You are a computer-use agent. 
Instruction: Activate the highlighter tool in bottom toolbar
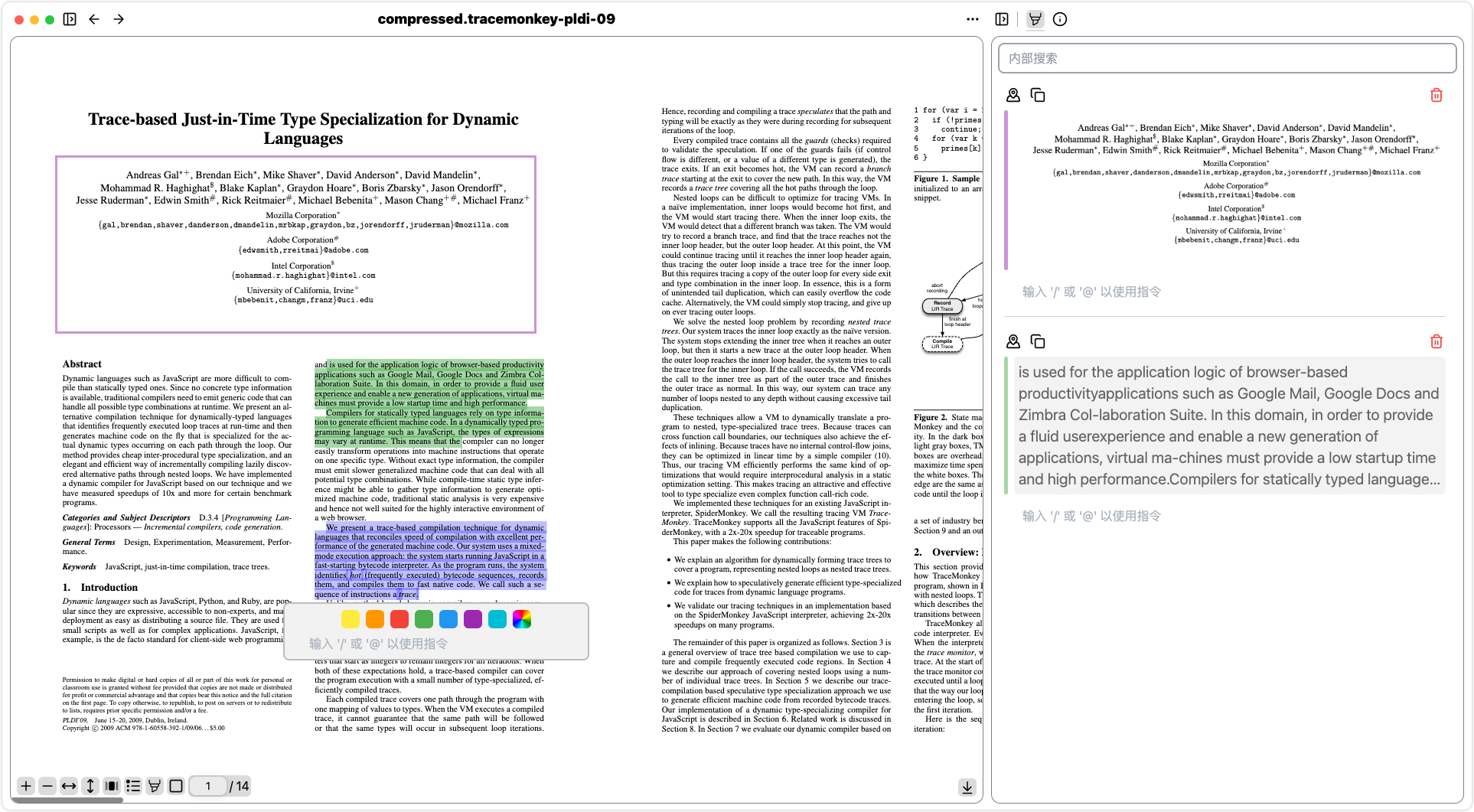tap(155, 786)
